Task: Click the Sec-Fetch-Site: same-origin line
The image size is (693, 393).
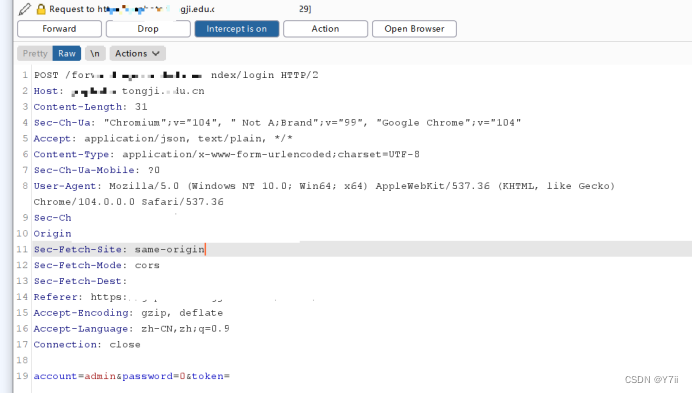Action: [x=119, y=249]
